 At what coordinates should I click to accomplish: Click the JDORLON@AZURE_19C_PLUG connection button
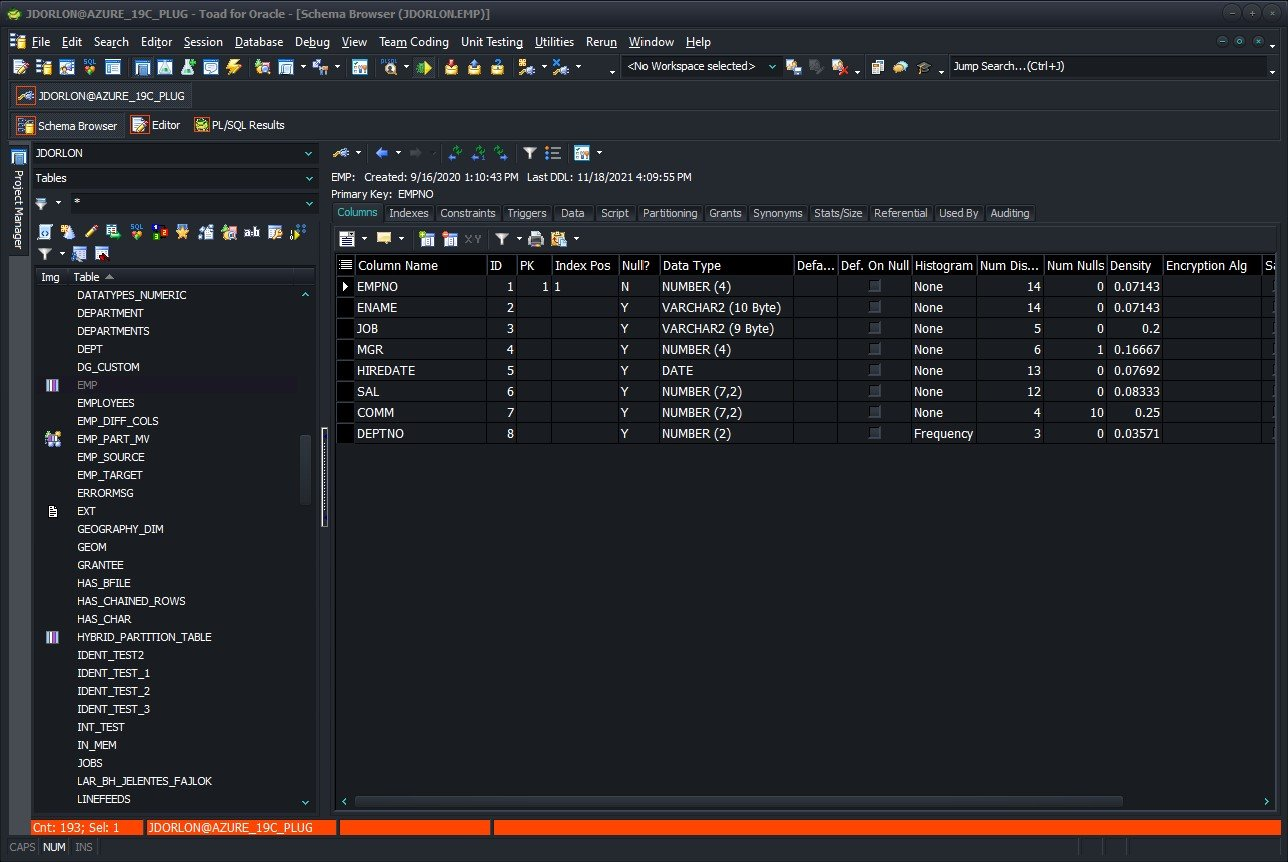coord(100,95)
